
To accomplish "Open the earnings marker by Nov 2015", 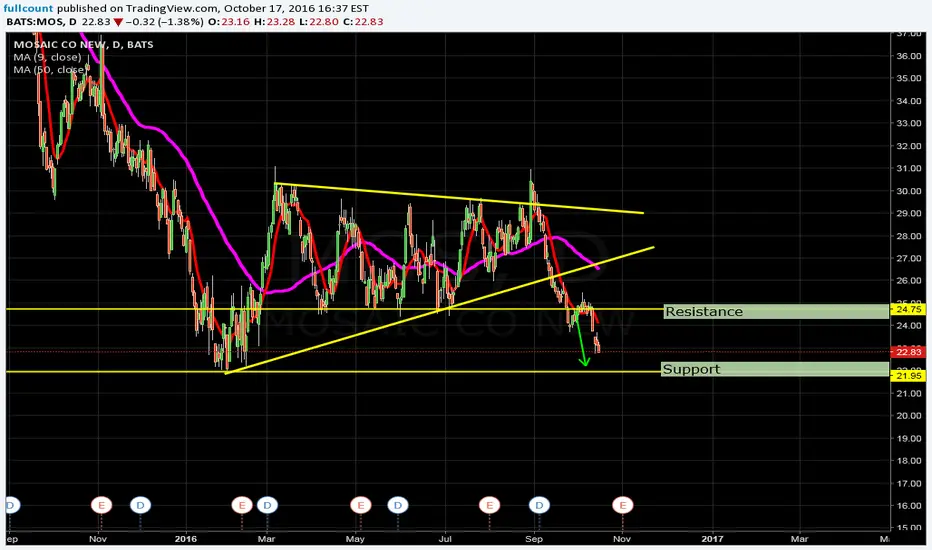I will tap(101, 505).
